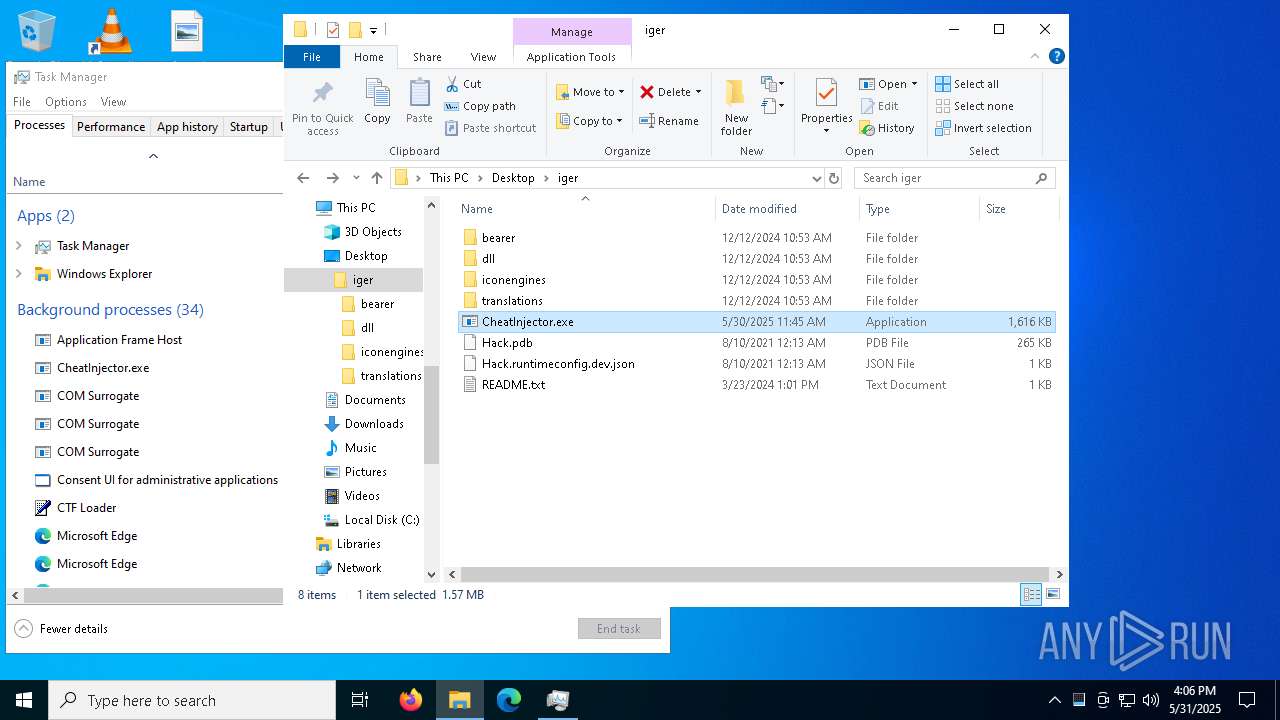This screenshot has width=1280, height=720.
Task: Click the Copy ribbon icon
Action: click(377, 102)
